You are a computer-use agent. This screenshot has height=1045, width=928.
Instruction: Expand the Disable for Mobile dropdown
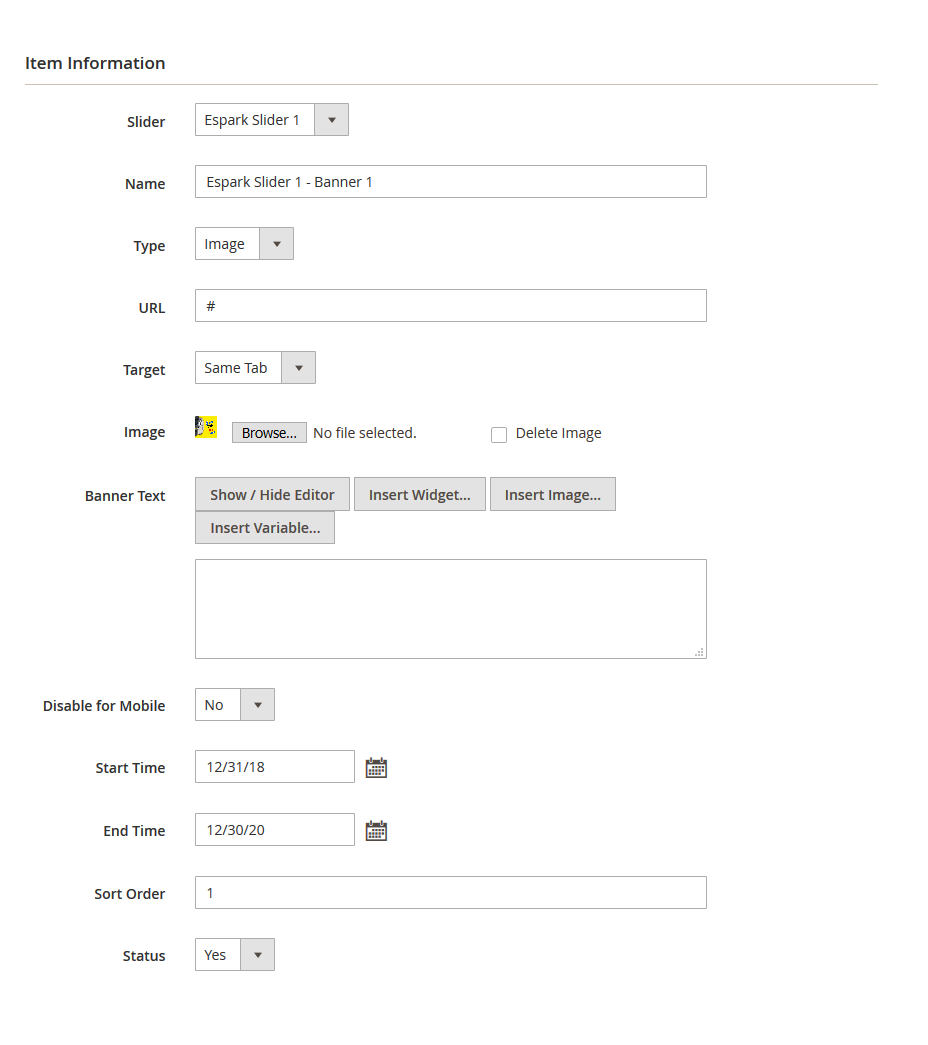[x=234, y=705]
